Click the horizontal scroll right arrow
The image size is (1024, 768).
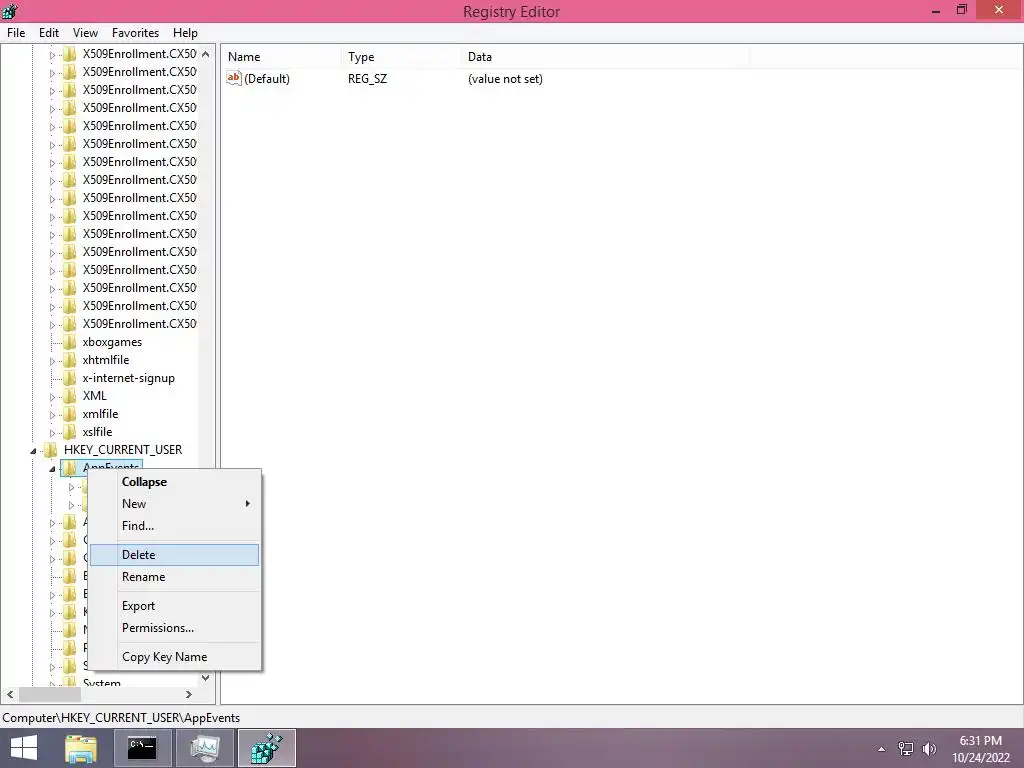[x=189, y=694]
